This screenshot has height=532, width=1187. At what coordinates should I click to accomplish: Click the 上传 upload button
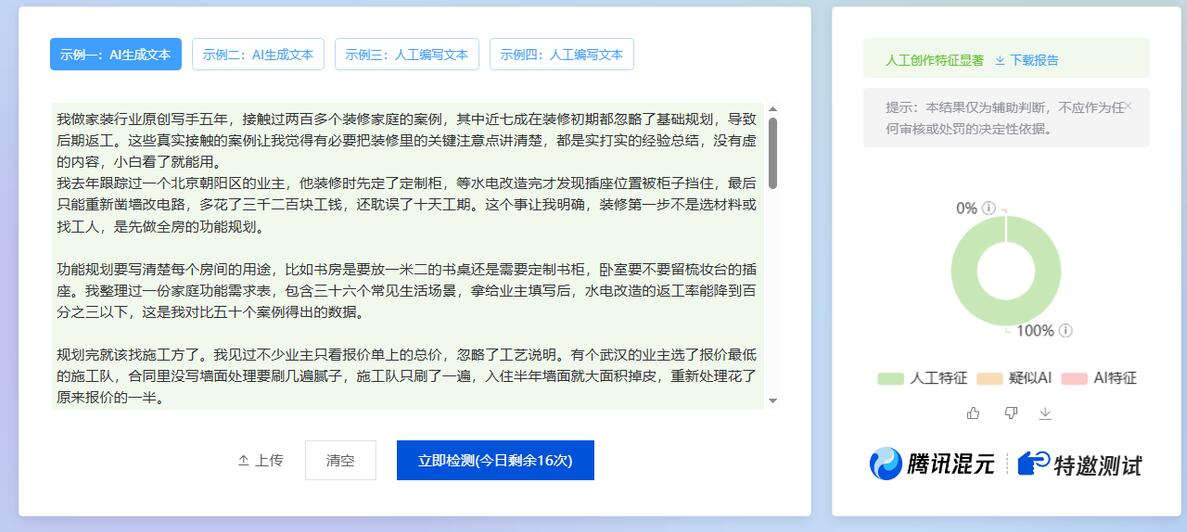[x=260, y=460]
